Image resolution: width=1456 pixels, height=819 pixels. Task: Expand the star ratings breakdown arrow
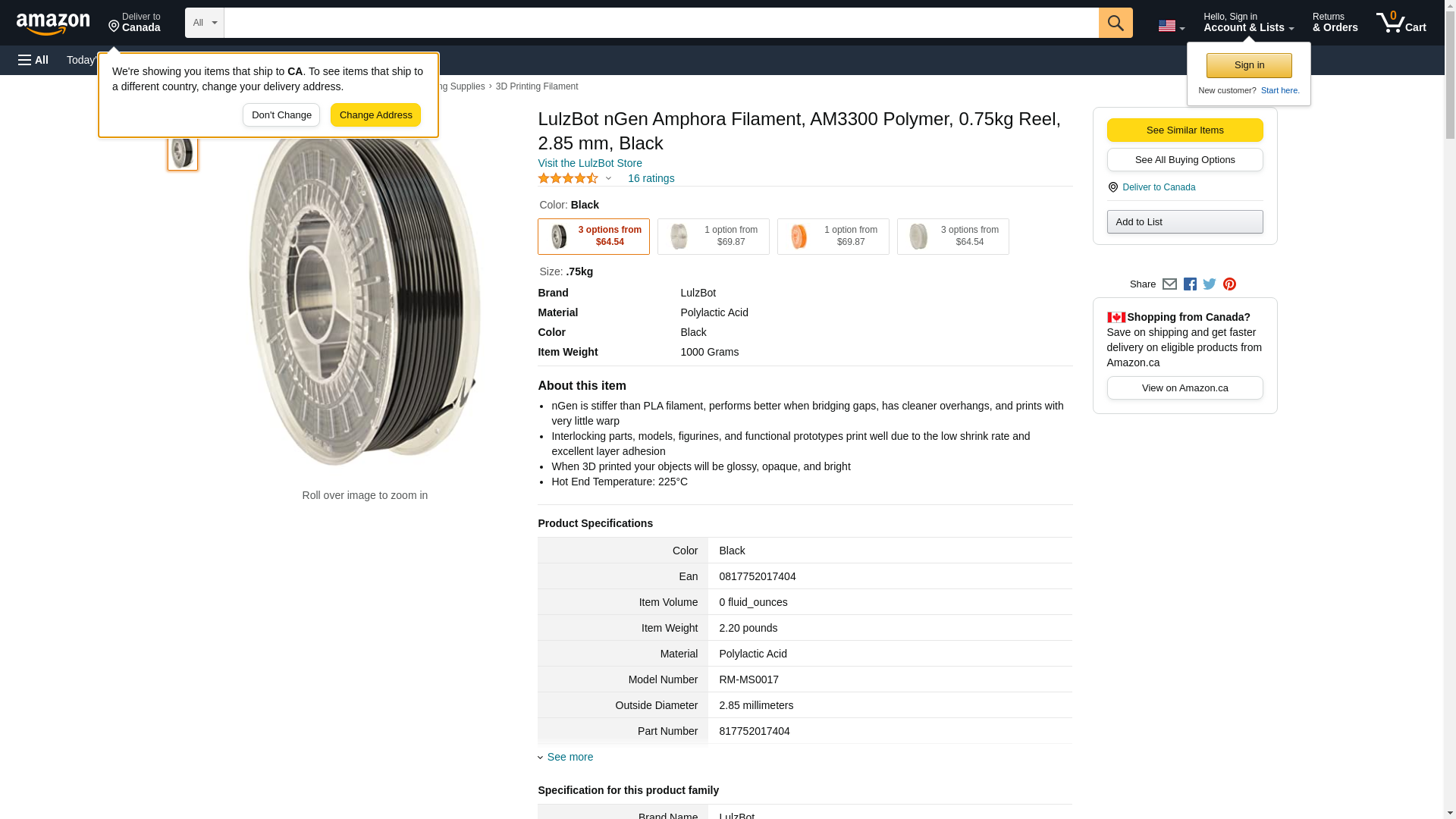pos(608,179)
